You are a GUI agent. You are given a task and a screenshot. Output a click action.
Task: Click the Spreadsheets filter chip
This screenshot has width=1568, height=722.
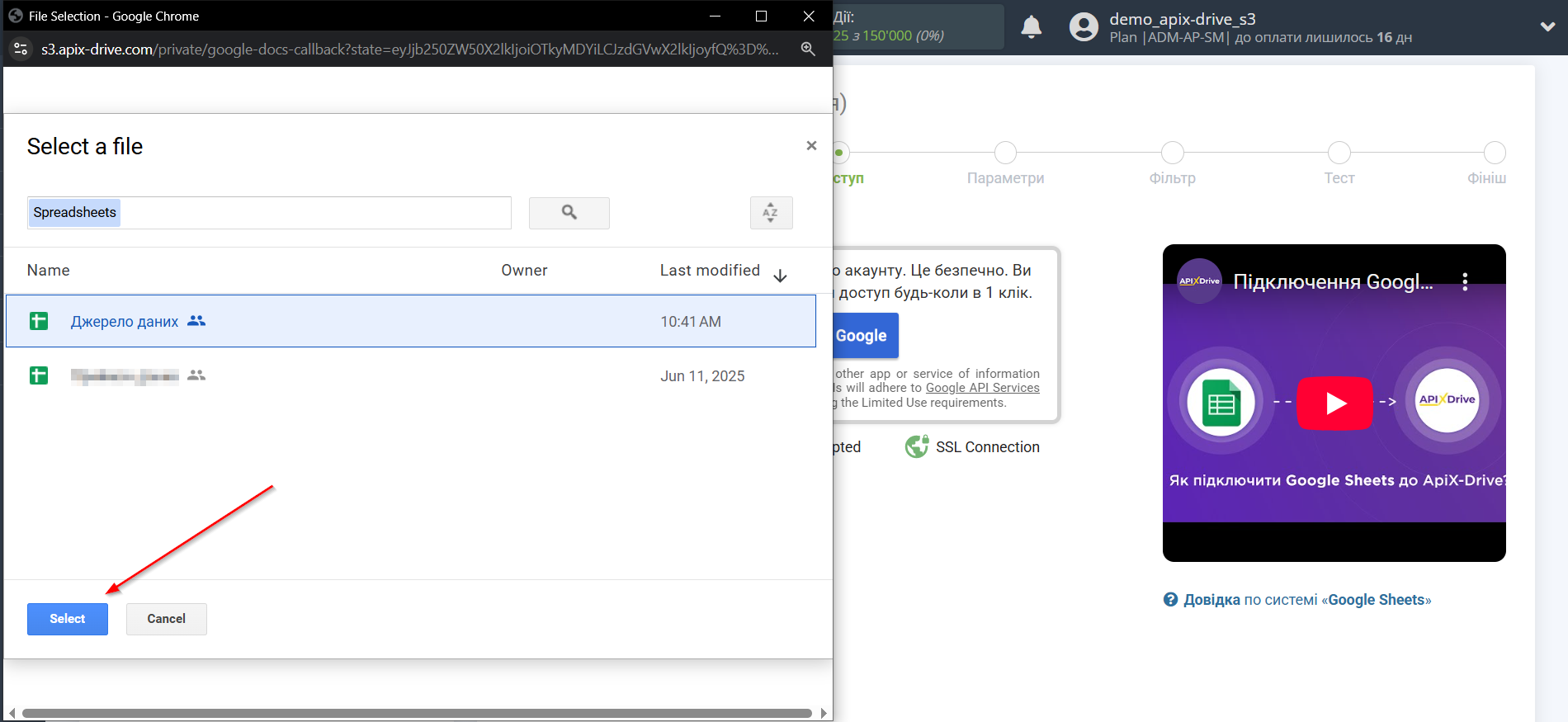[75, 212]
